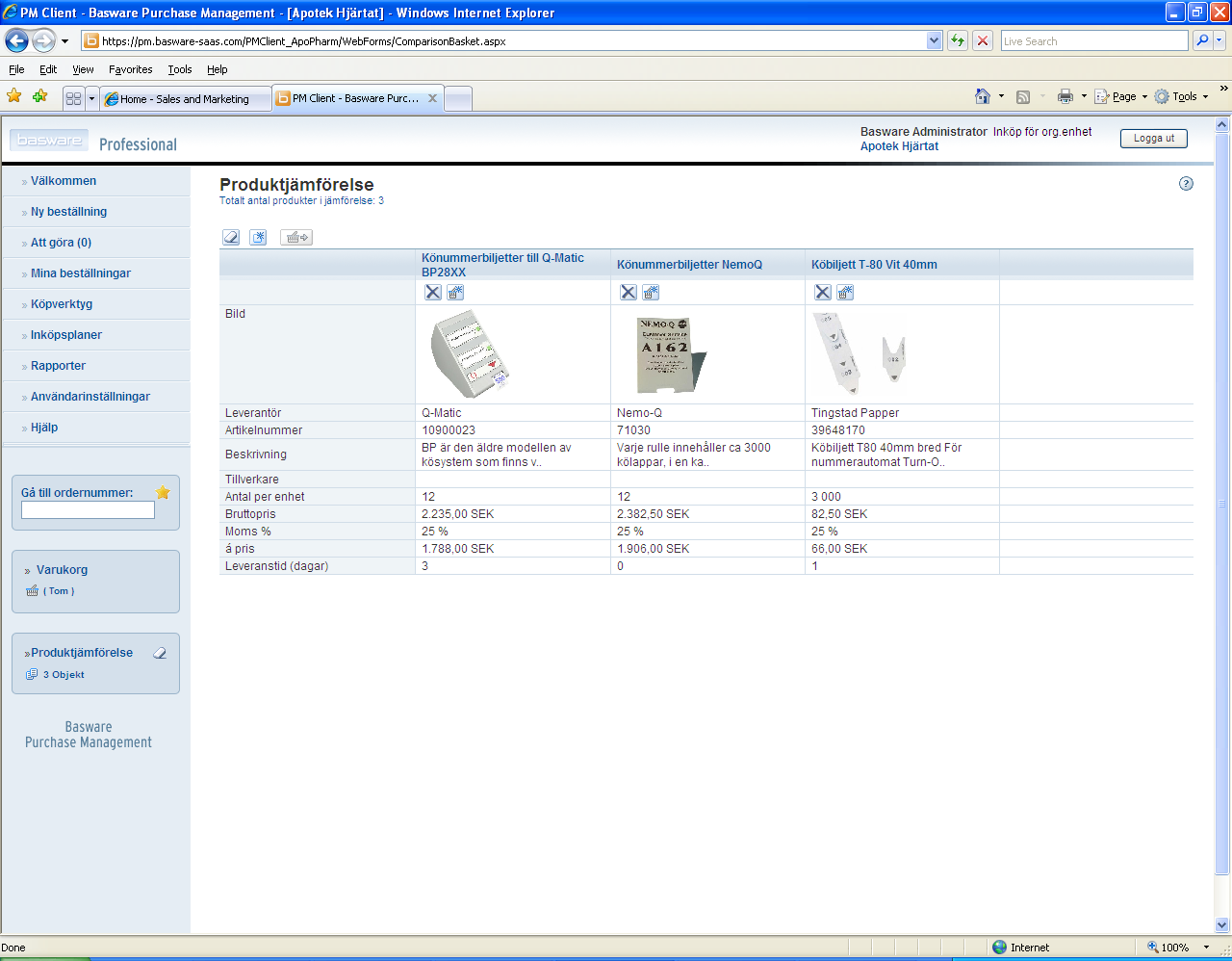Click Välkommen in sidebar
Image resolution: width=1232 pixels, height=961 pixels.
(64, 181)
